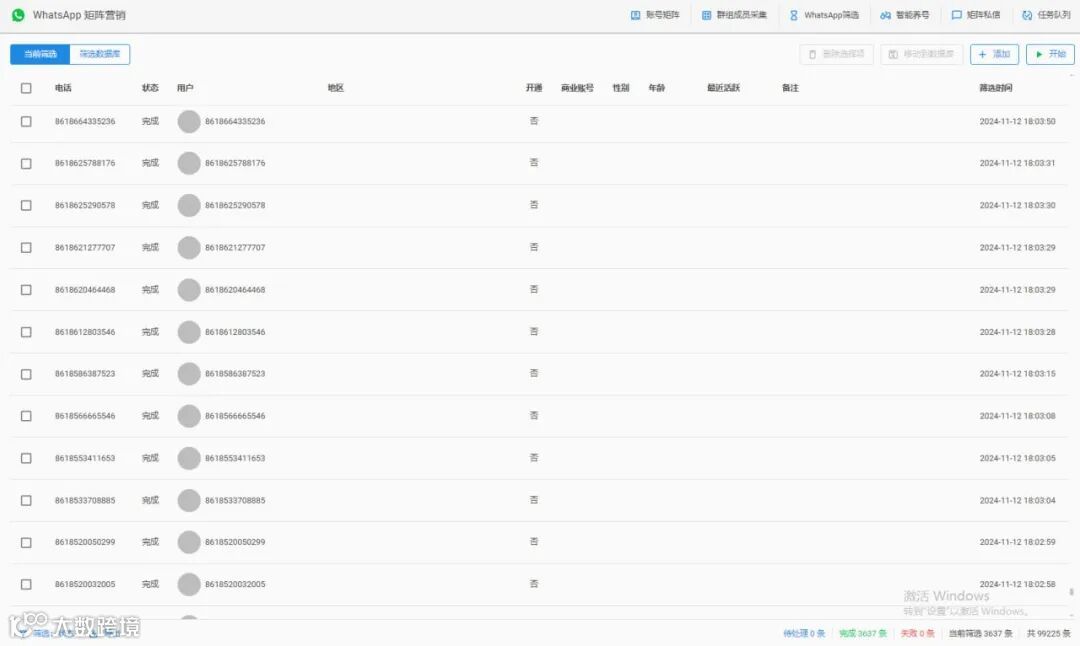The image size is (1080, 646).
Task: Check the row for 8618520032005
Action: (x=26, y=585)
